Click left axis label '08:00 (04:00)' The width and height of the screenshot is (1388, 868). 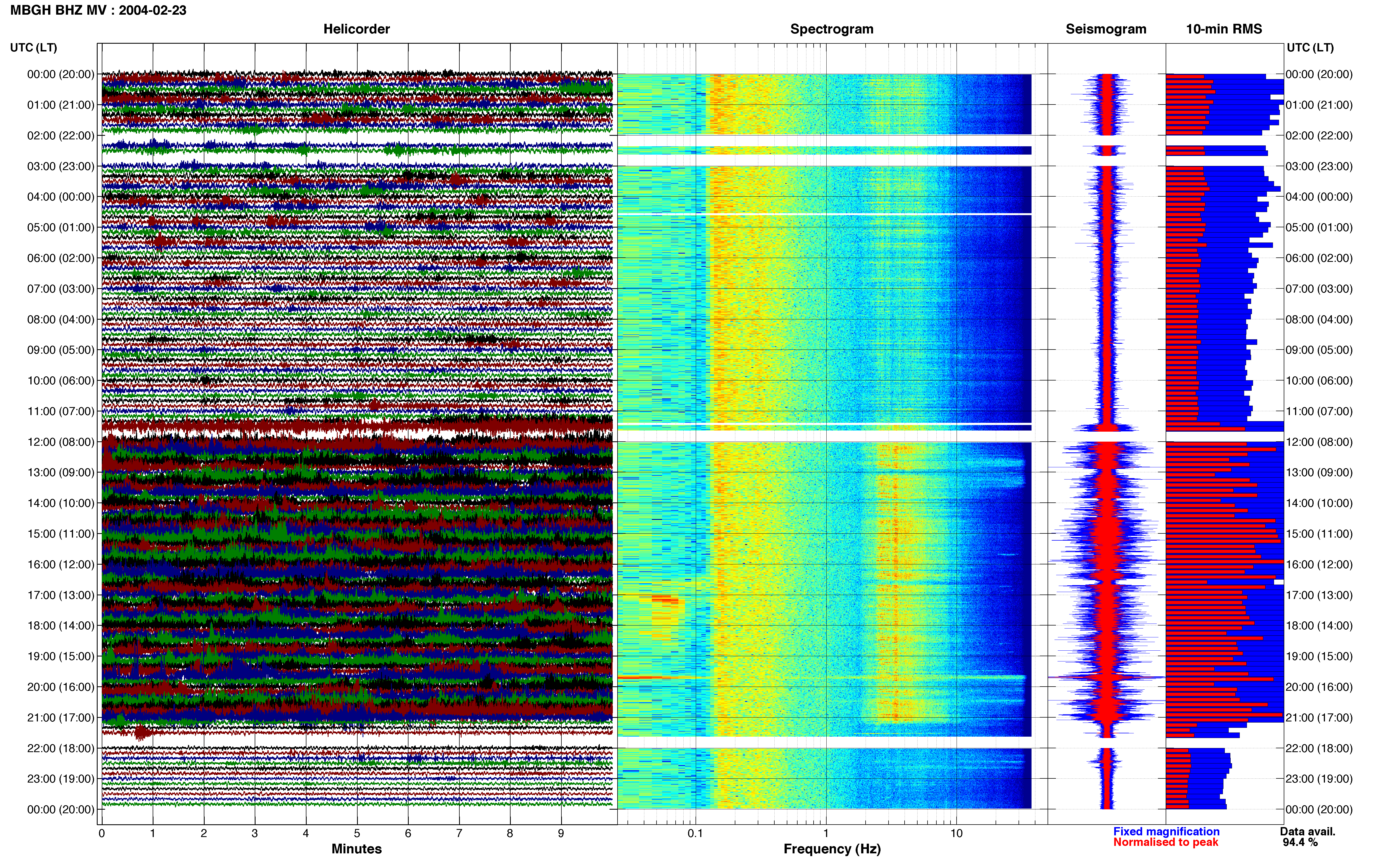[x=61, y=319]
